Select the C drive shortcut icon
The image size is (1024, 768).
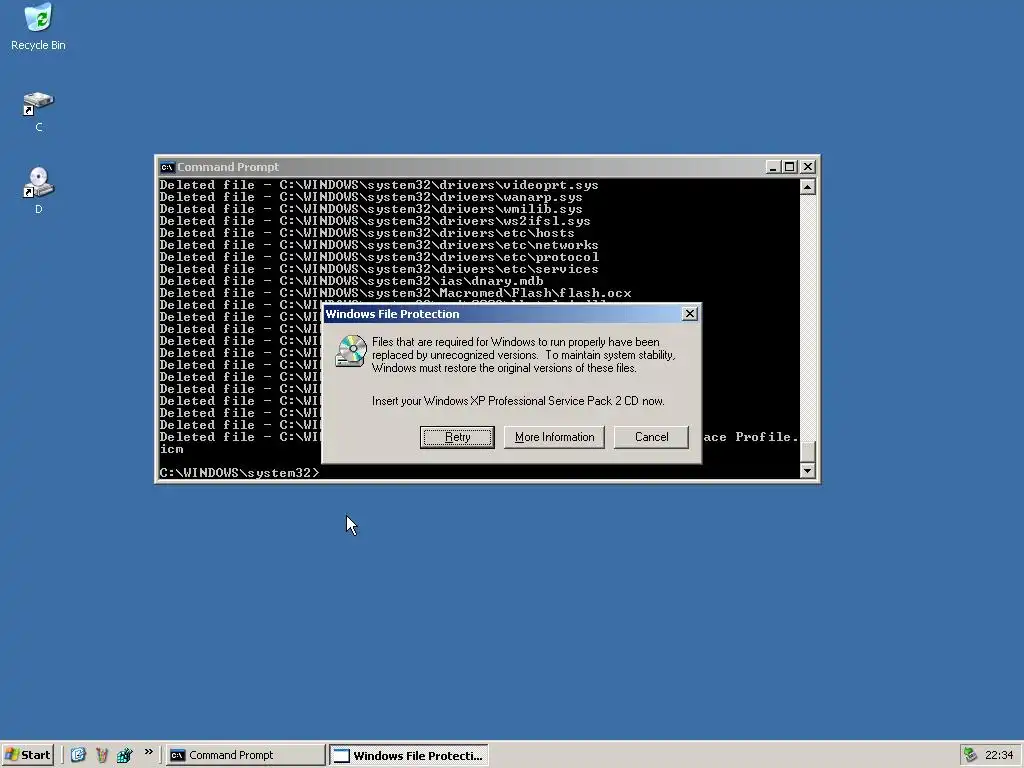39,111
